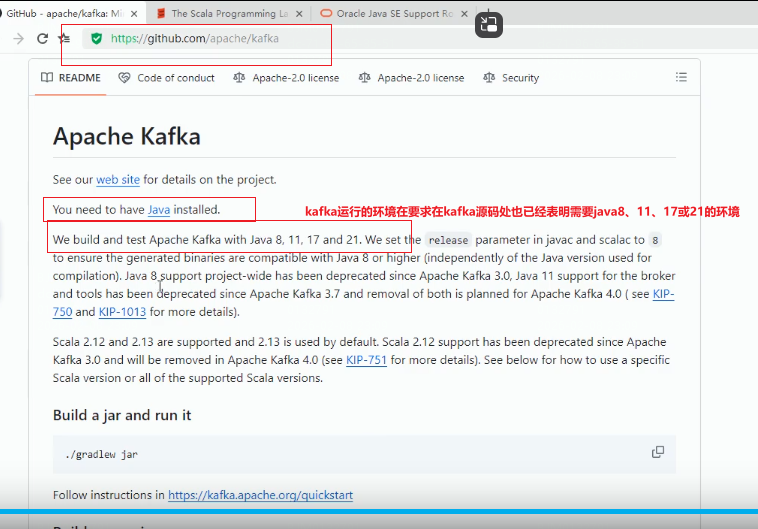
Task: Follow the 'web site' link
Action: click(x=118, y=180)
